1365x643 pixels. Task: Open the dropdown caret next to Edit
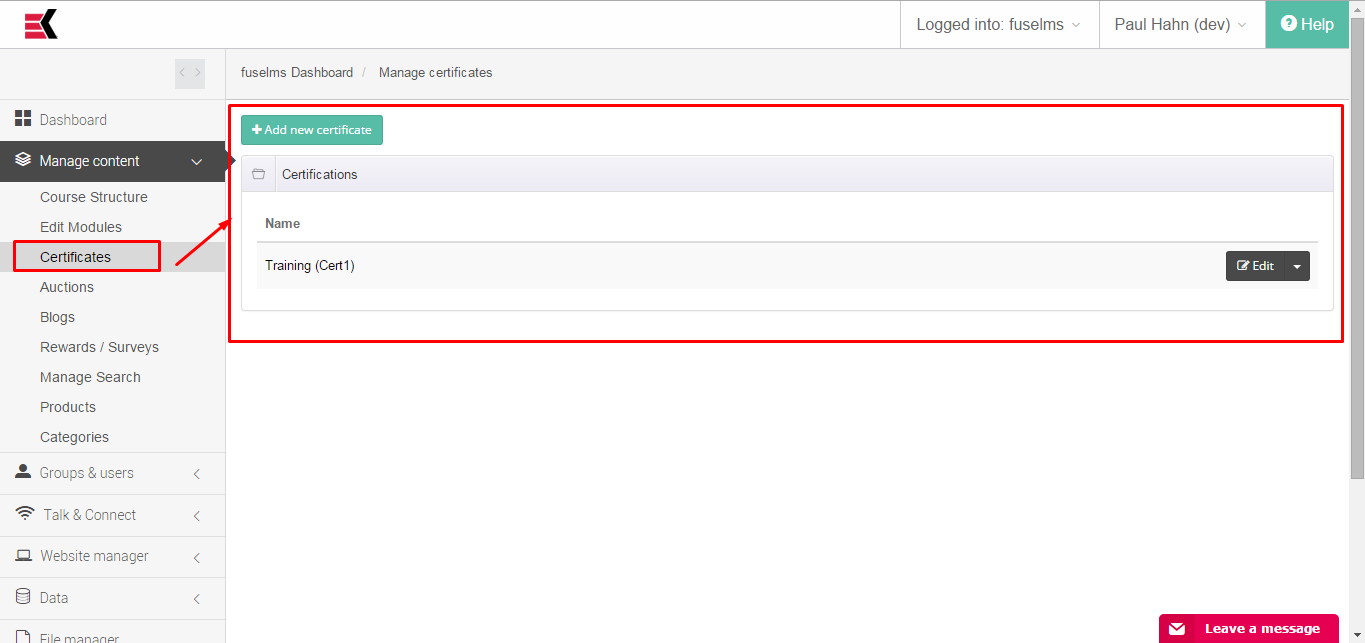tap(1297, 266)
